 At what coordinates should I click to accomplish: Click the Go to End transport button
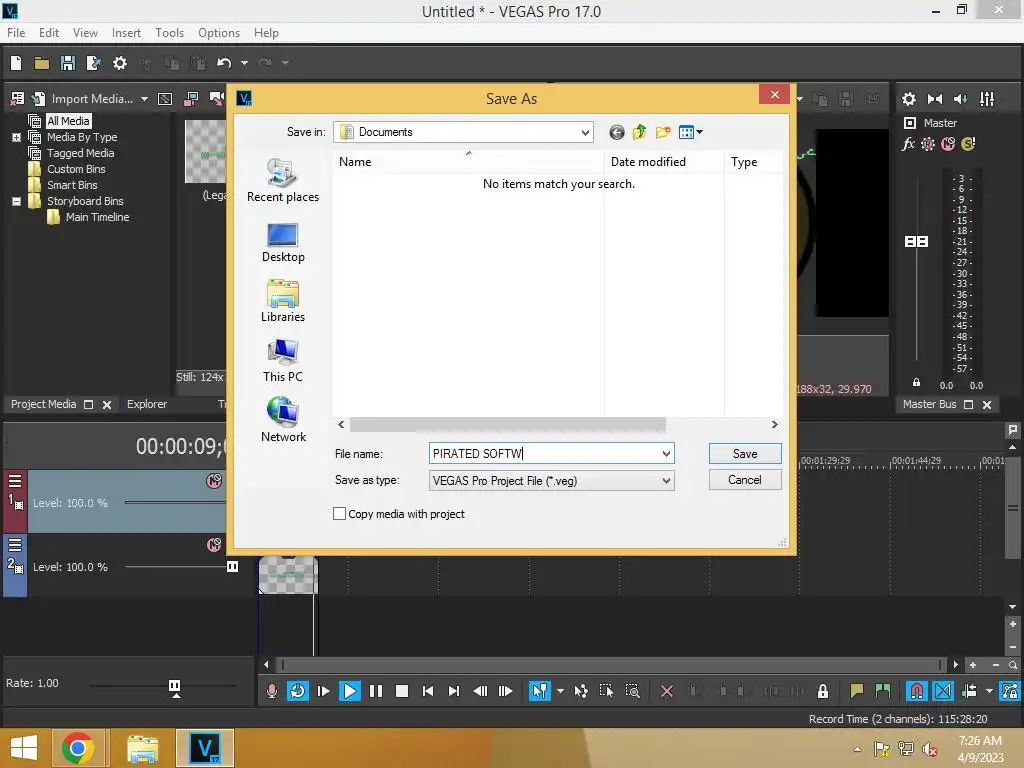pyautogui.click(x=454, y=691)
